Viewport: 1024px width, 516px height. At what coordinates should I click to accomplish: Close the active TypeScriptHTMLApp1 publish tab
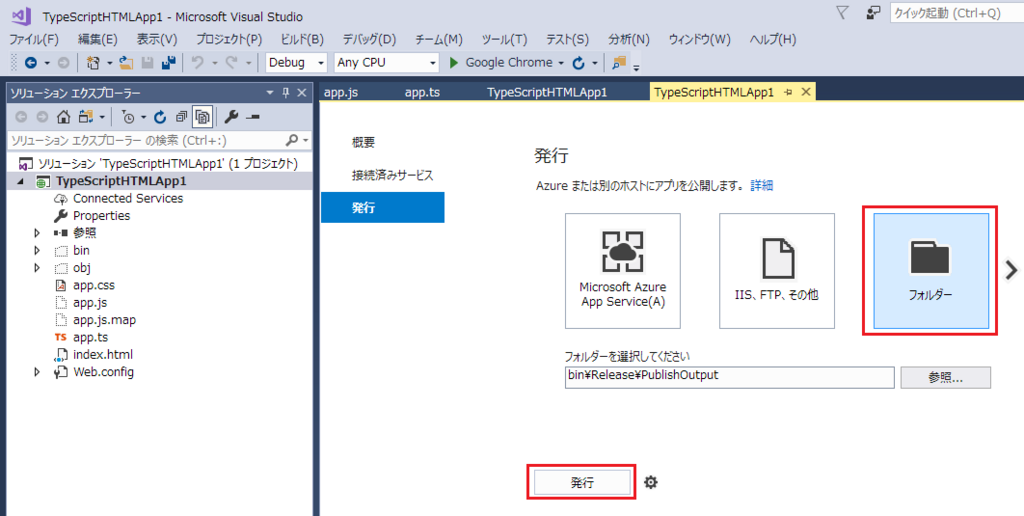[x=806, y=93]
